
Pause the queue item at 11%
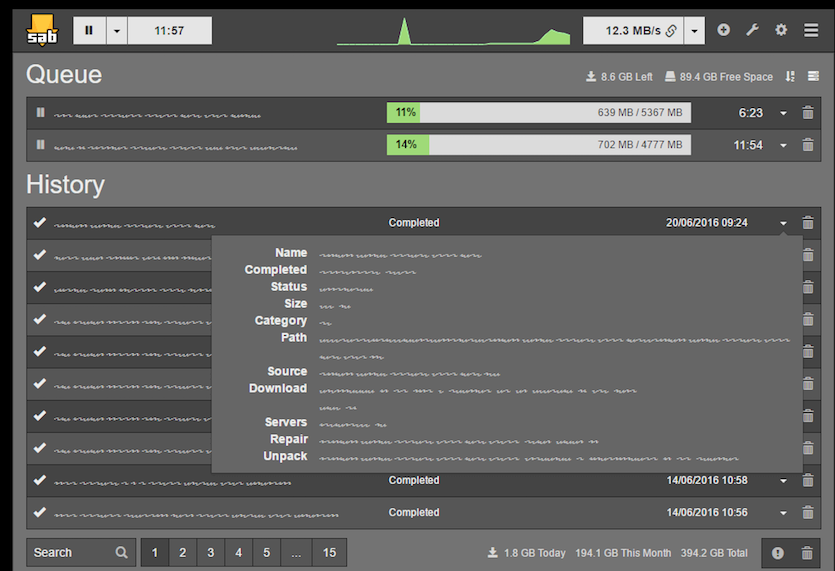click(40, 112)
